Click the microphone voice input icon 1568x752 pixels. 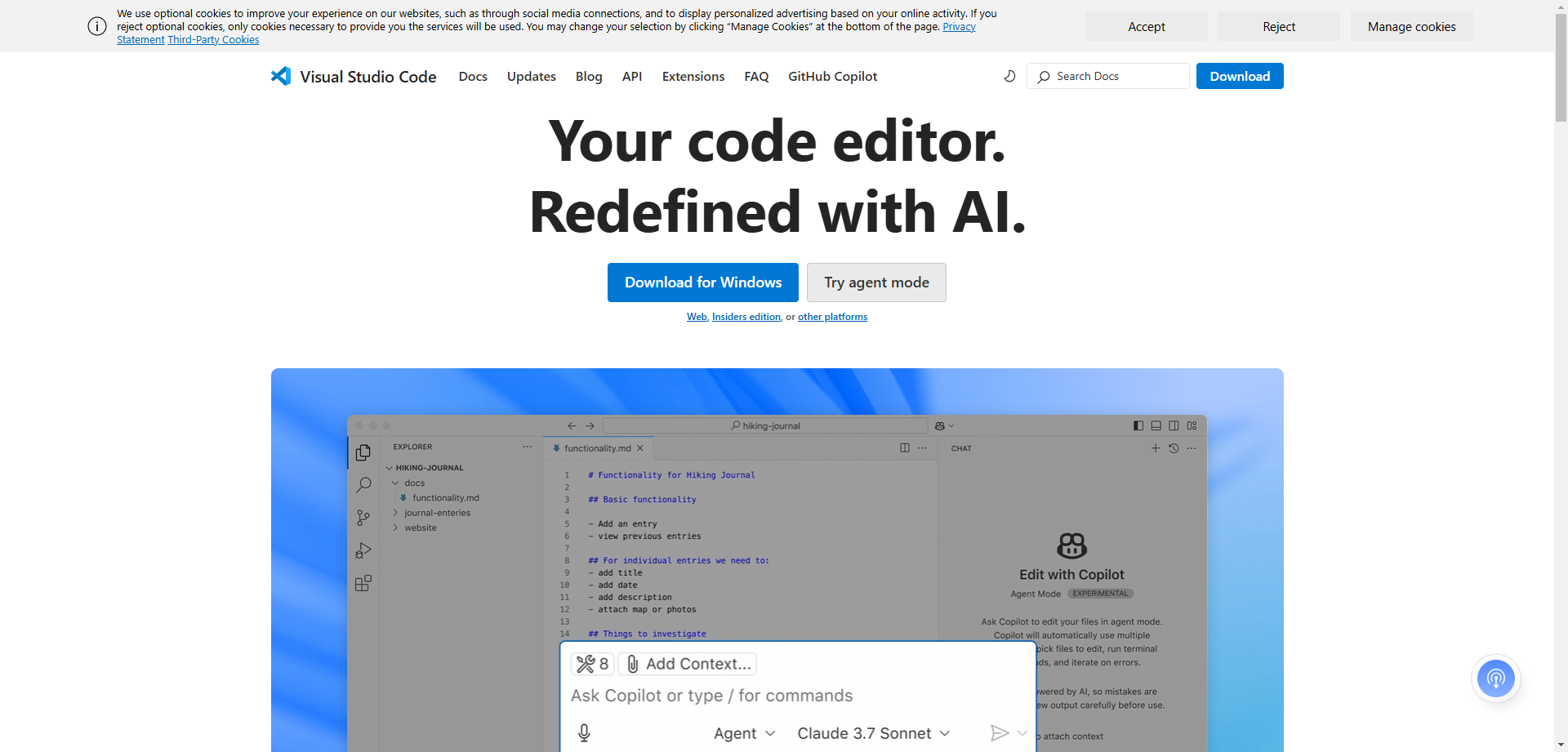coord(584,733)
